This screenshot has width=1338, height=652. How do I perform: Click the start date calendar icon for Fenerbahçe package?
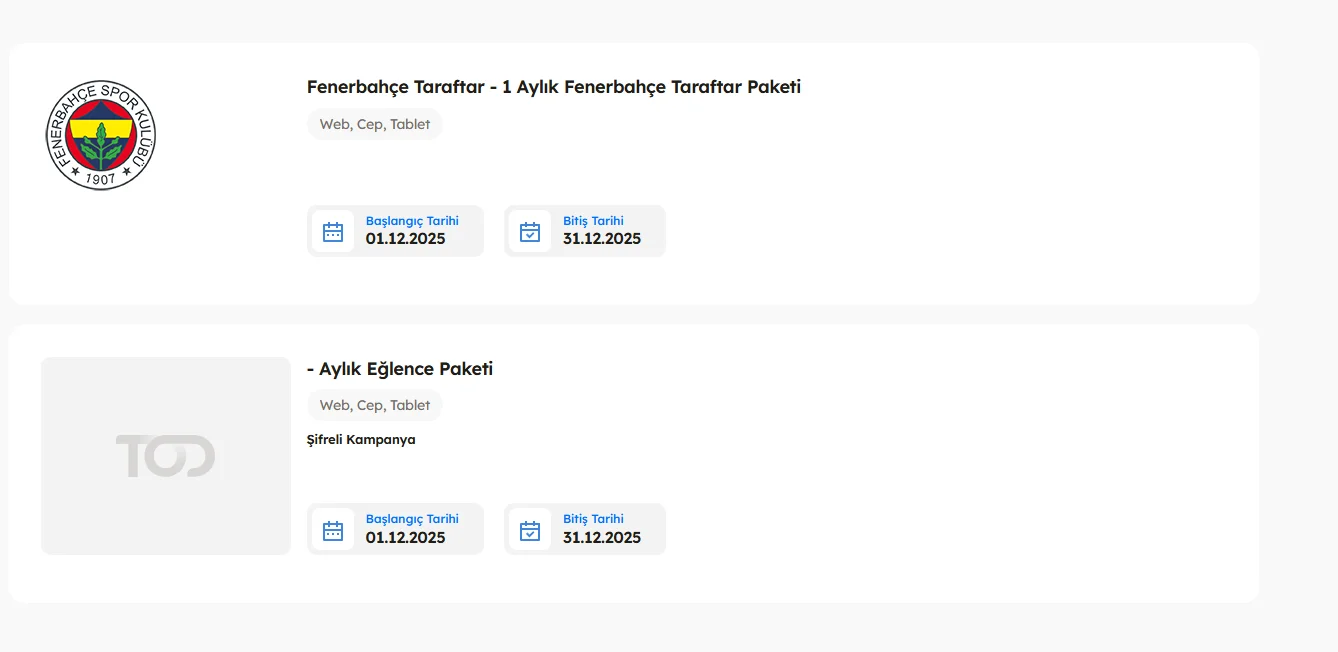[x=333, y=232]
